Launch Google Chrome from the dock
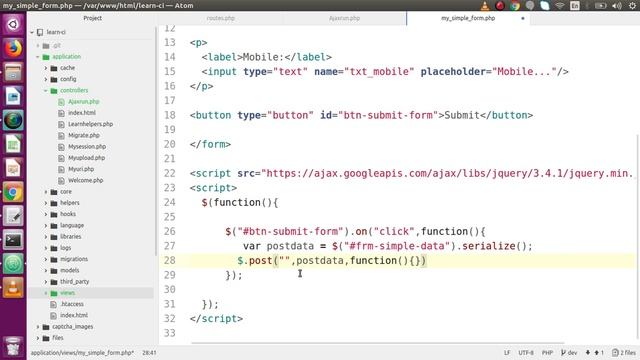 click(x=13, y=192)
